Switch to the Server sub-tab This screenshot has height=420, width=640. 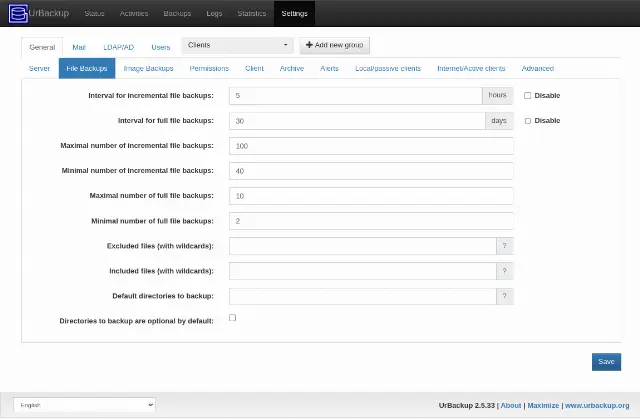[39, 69]
